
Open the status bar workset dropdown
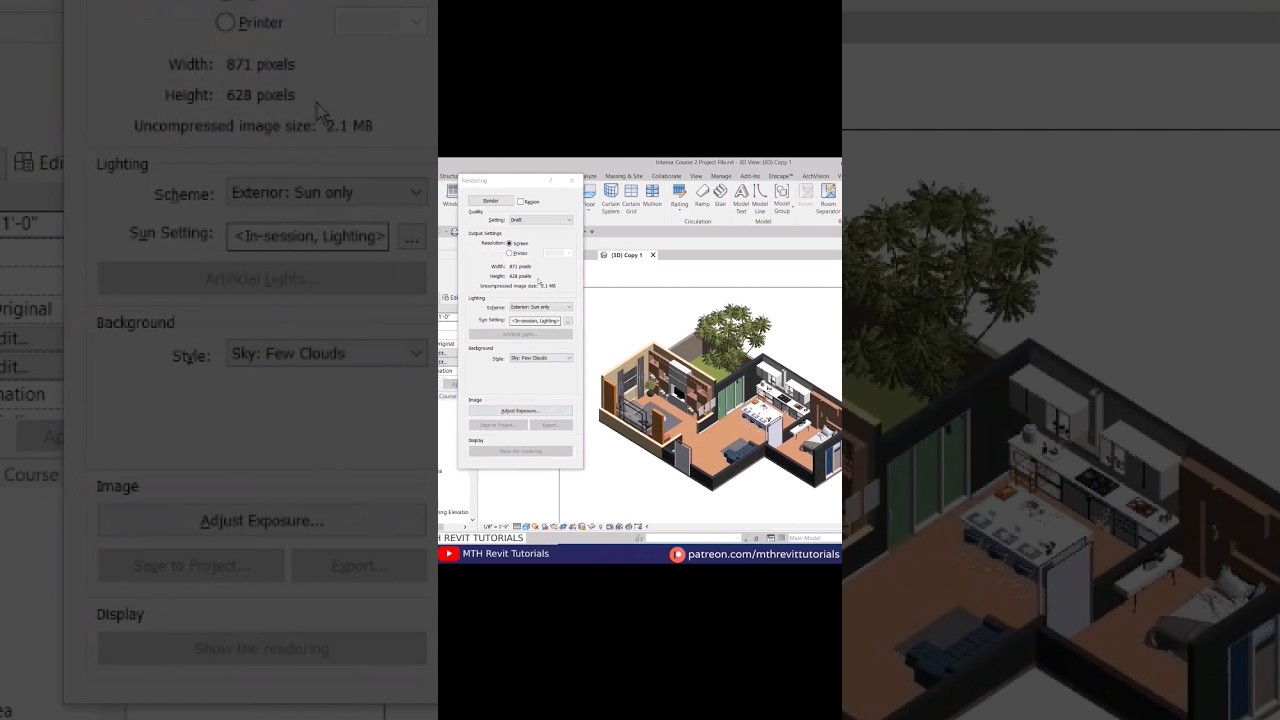[694, 538]
